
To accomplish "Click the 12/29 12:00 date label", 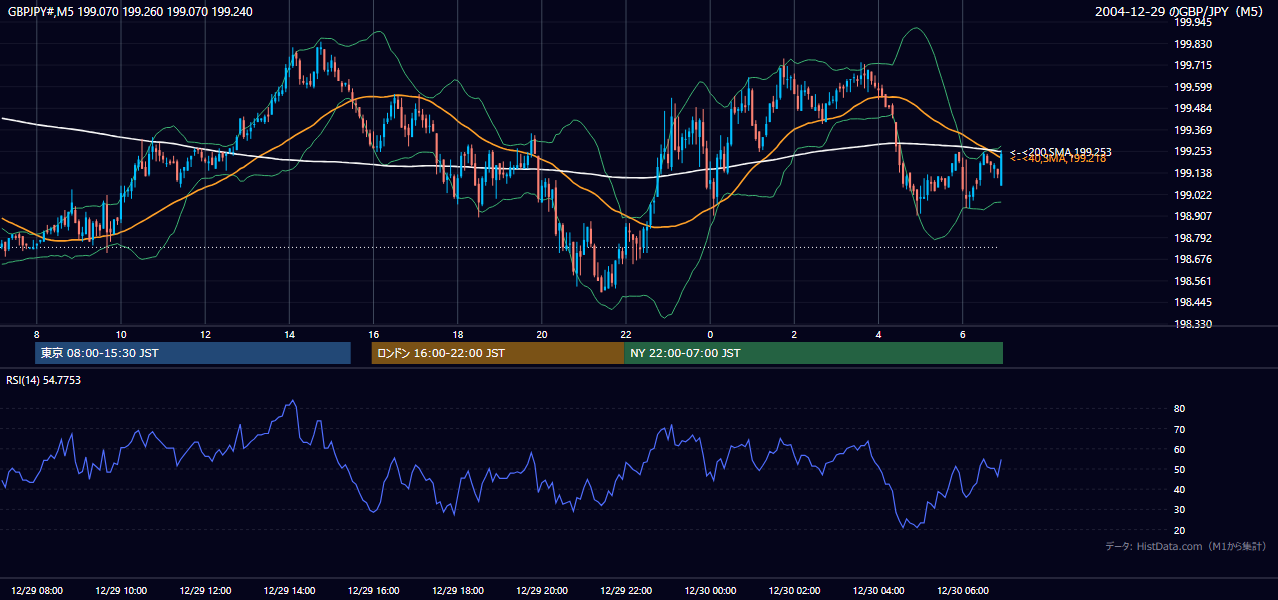I will pyautogui.click(x=205, y=590).
